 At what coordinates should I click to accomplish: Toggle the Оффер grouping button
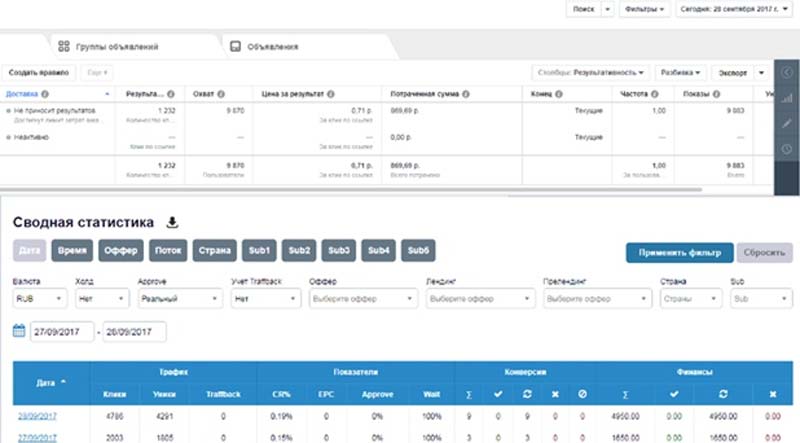[x=121, y=251]
